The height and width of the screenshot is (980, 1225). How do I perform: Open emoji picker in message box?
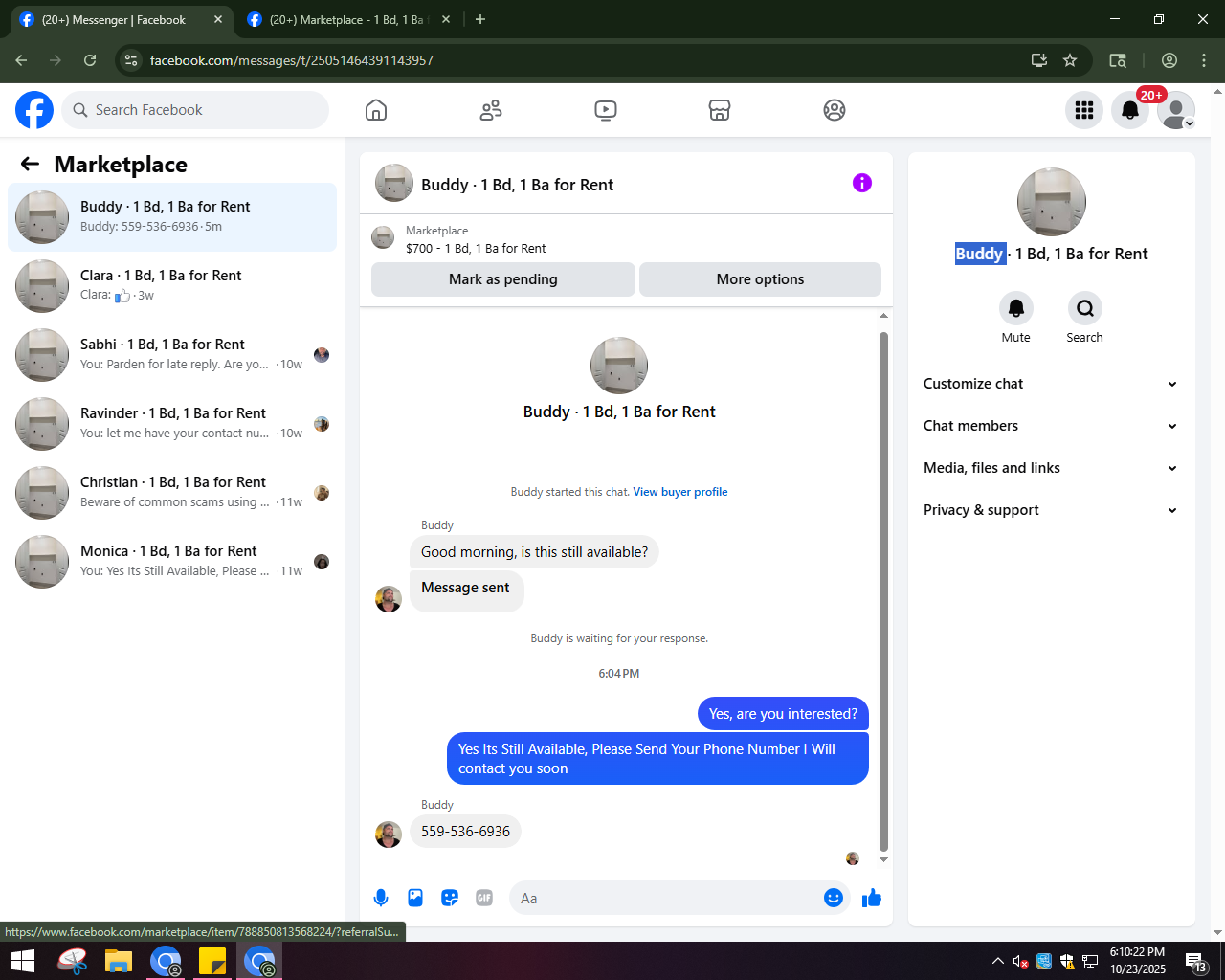pyautogui.click(x=834, y=898)
